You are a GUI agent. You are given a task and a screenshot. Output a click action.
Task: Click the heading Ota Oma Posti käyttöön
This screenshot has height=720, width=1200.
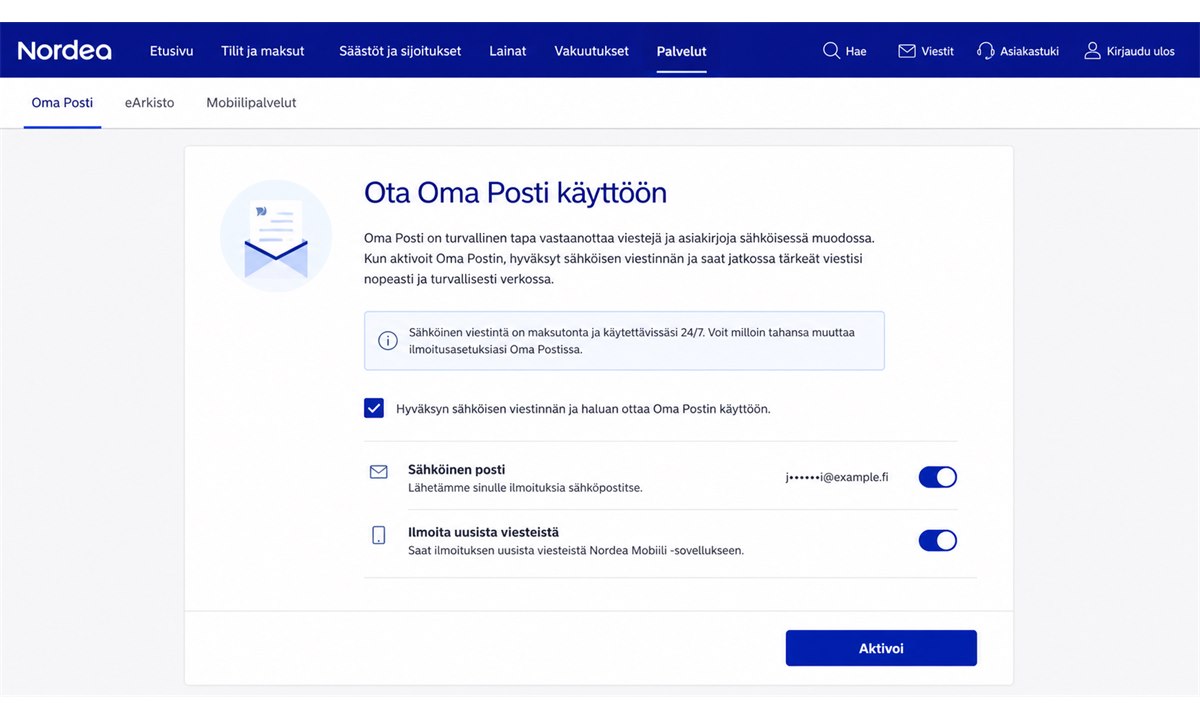pyautogui.click(x=515, y=192)
